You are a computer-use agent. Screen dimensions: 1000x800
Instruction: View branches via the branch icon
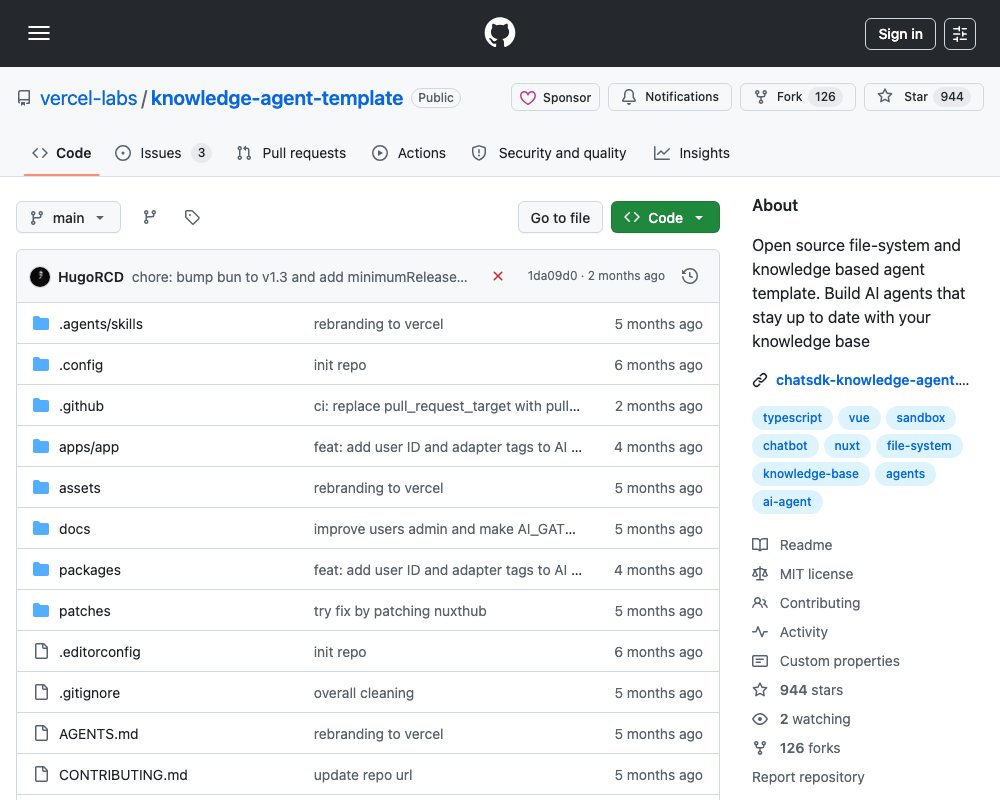(150, 218)
